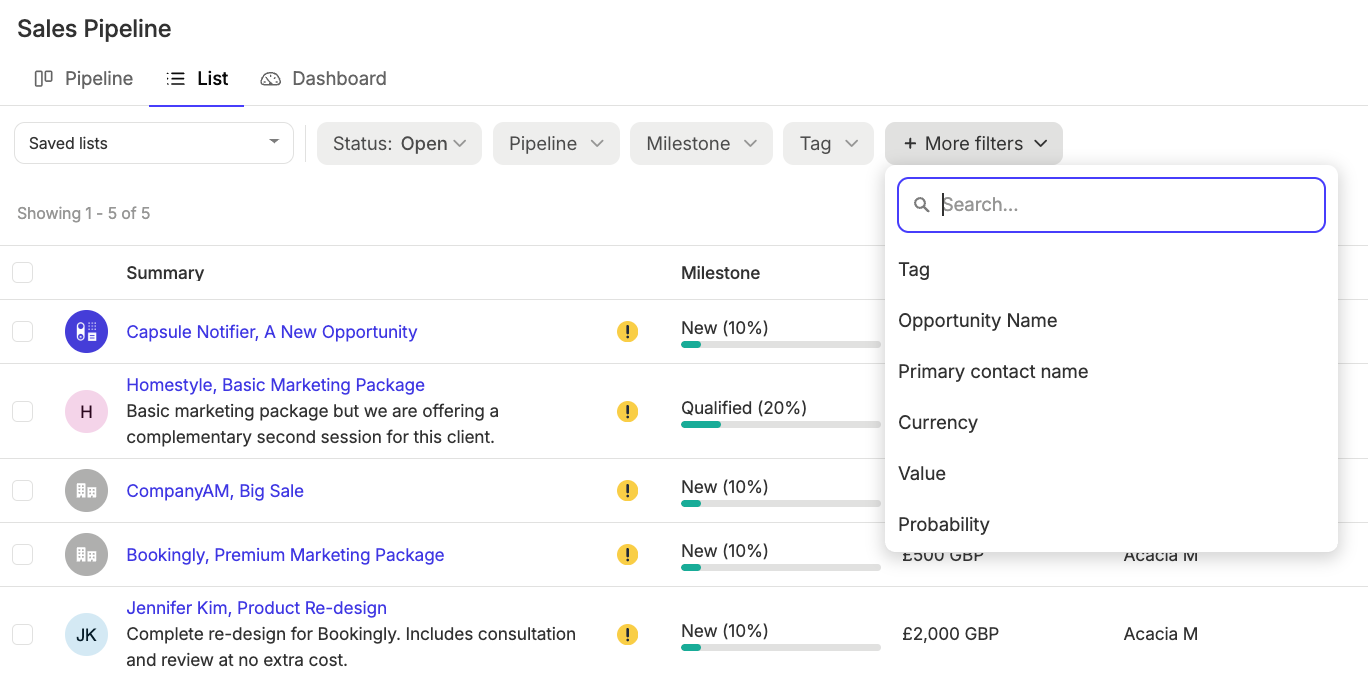The height and width of the screenshot is (677, 1368).
Task: Focus the filter Search field
Action: (x=1111, y=205)
